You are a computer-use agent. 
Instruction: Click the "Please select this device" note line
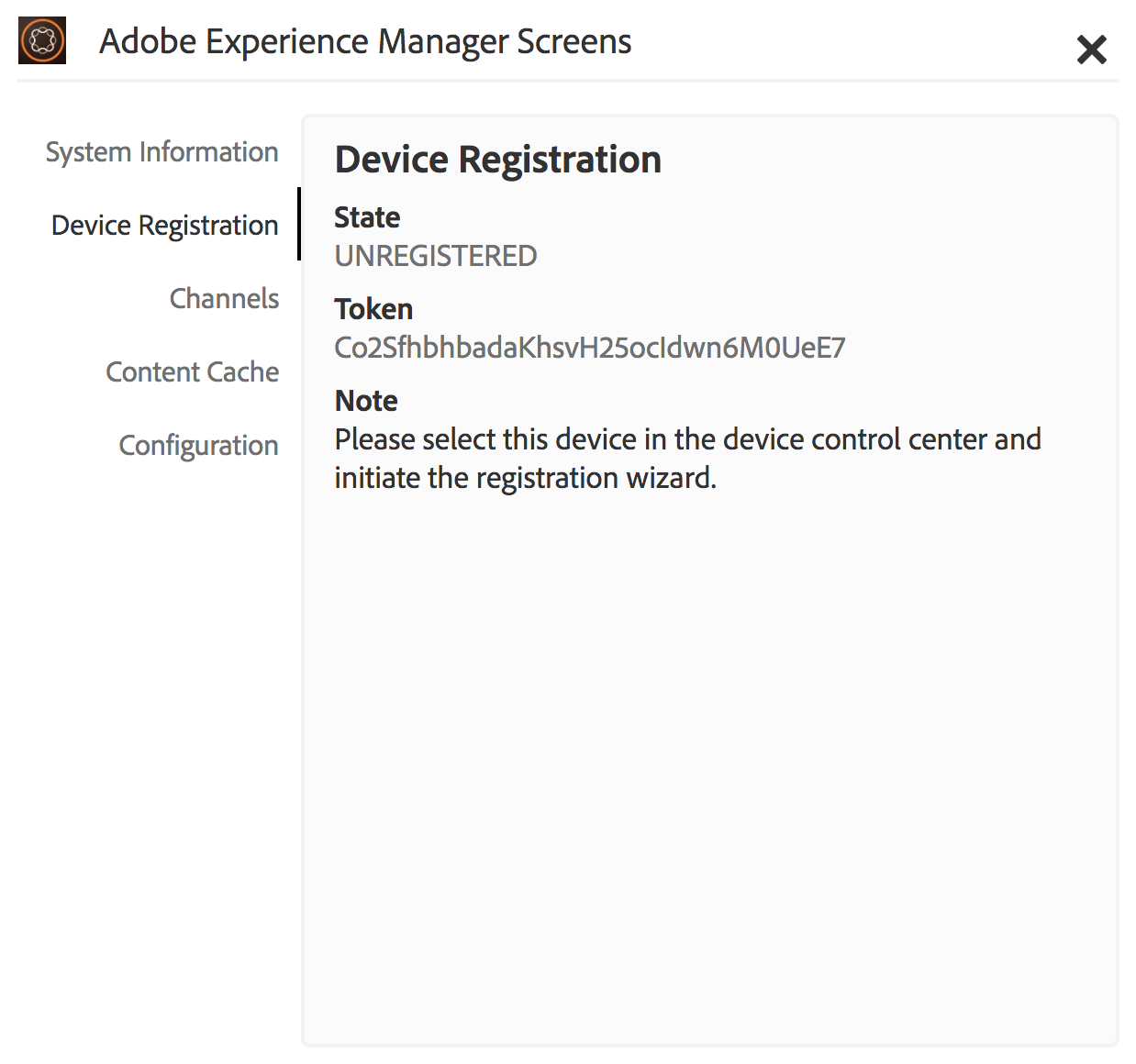tap(687, 439)
